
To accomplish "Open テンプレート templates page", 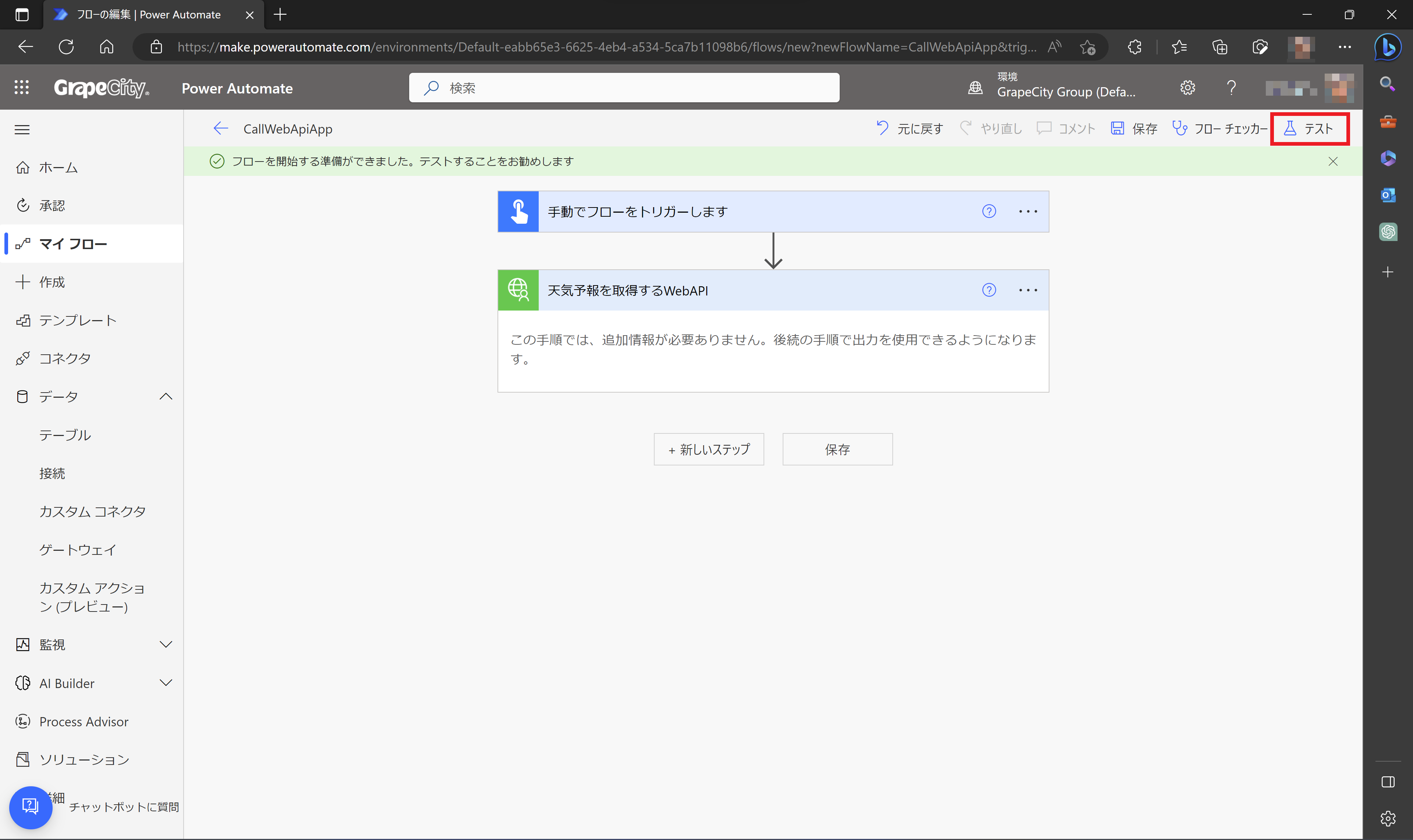I will point(92,320).
